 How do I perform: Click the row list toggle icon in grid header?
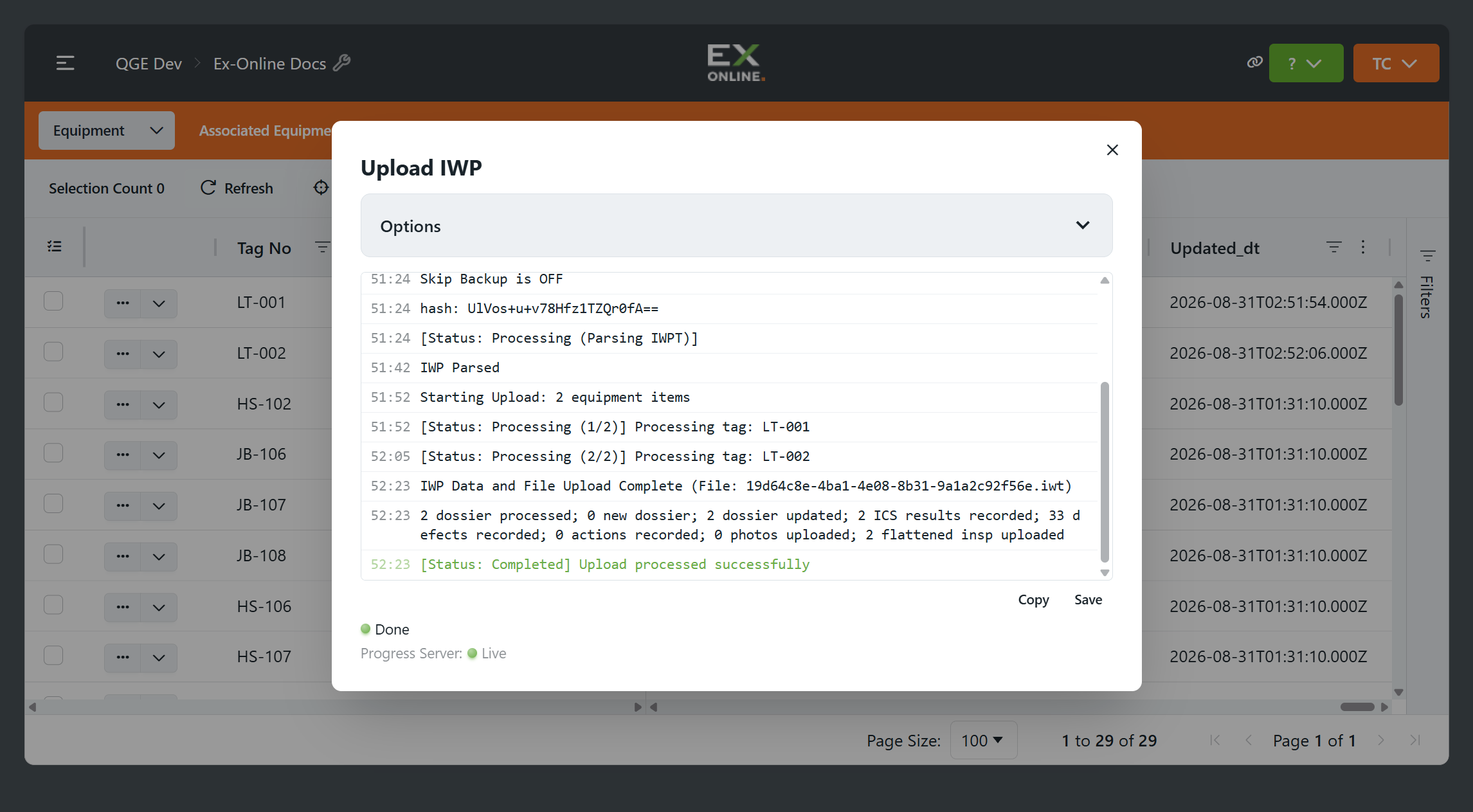pos(55,246)
